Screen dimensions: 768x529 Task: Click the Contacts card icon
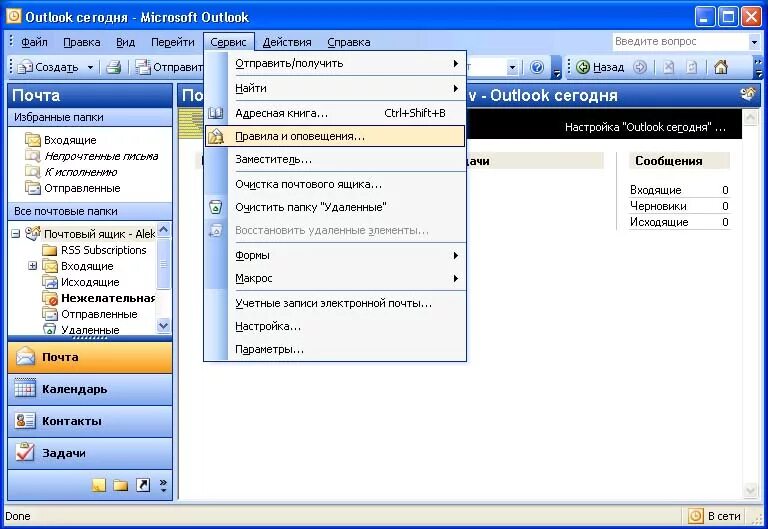click(x=25, y=420)
